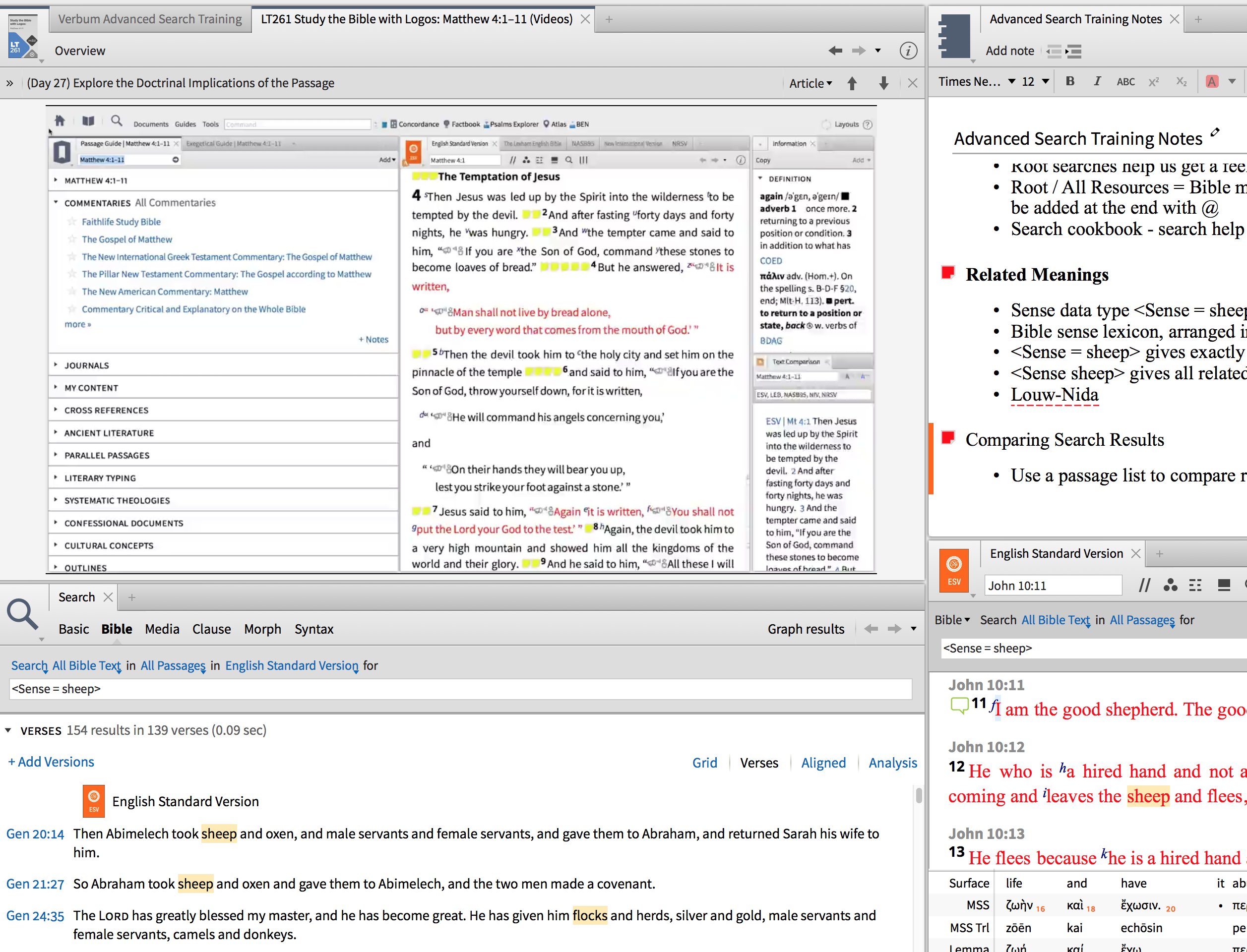Click the Add Versions link
This screenshot has height=952, width=1247.
click(51, 762)
